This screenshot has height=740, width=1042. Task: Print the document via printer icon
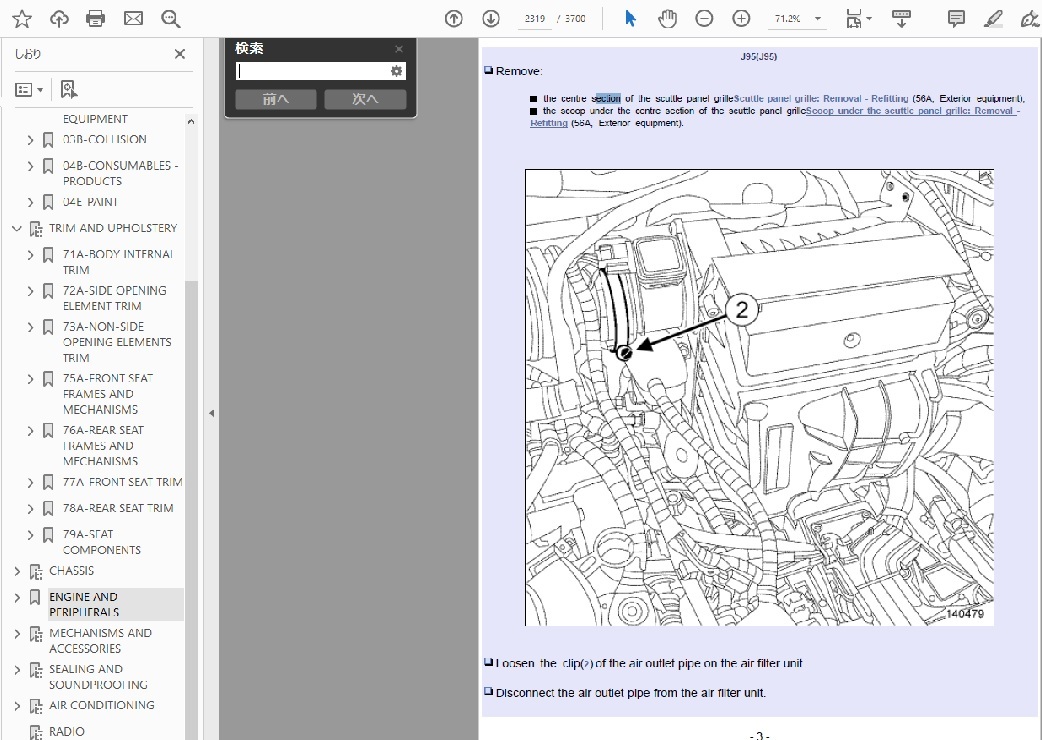point(96,19)
